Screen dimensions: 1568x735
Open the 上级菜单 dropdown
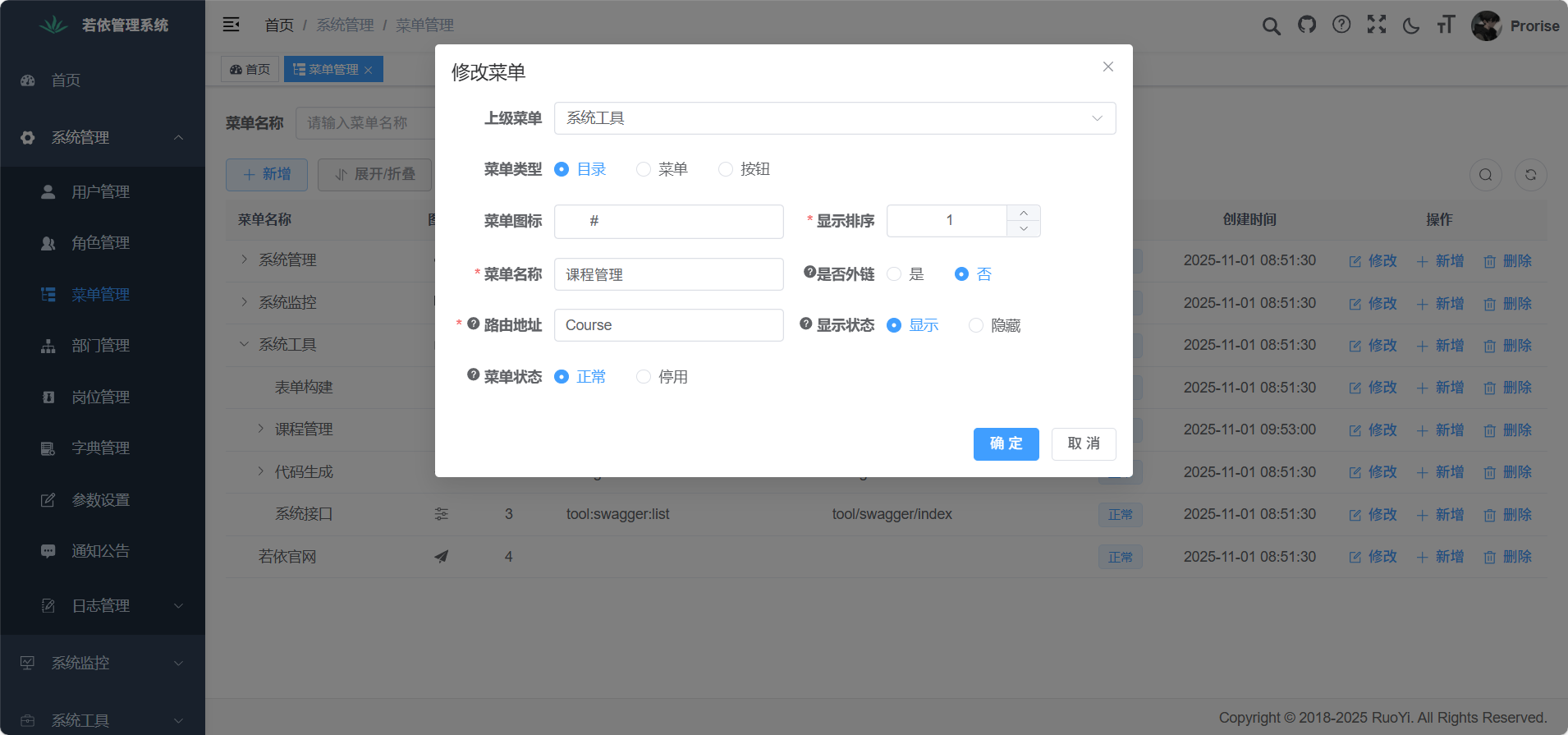click(x=834, y=118)
